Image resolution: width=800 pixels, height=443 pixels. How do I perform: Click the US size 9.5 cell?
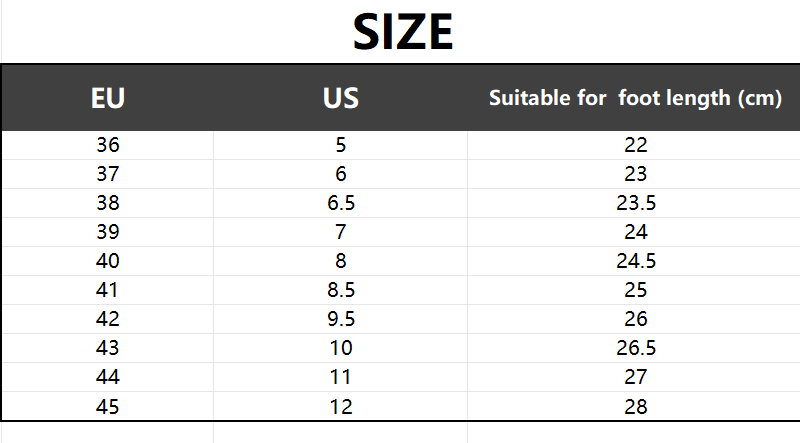(x=341, y=319)
